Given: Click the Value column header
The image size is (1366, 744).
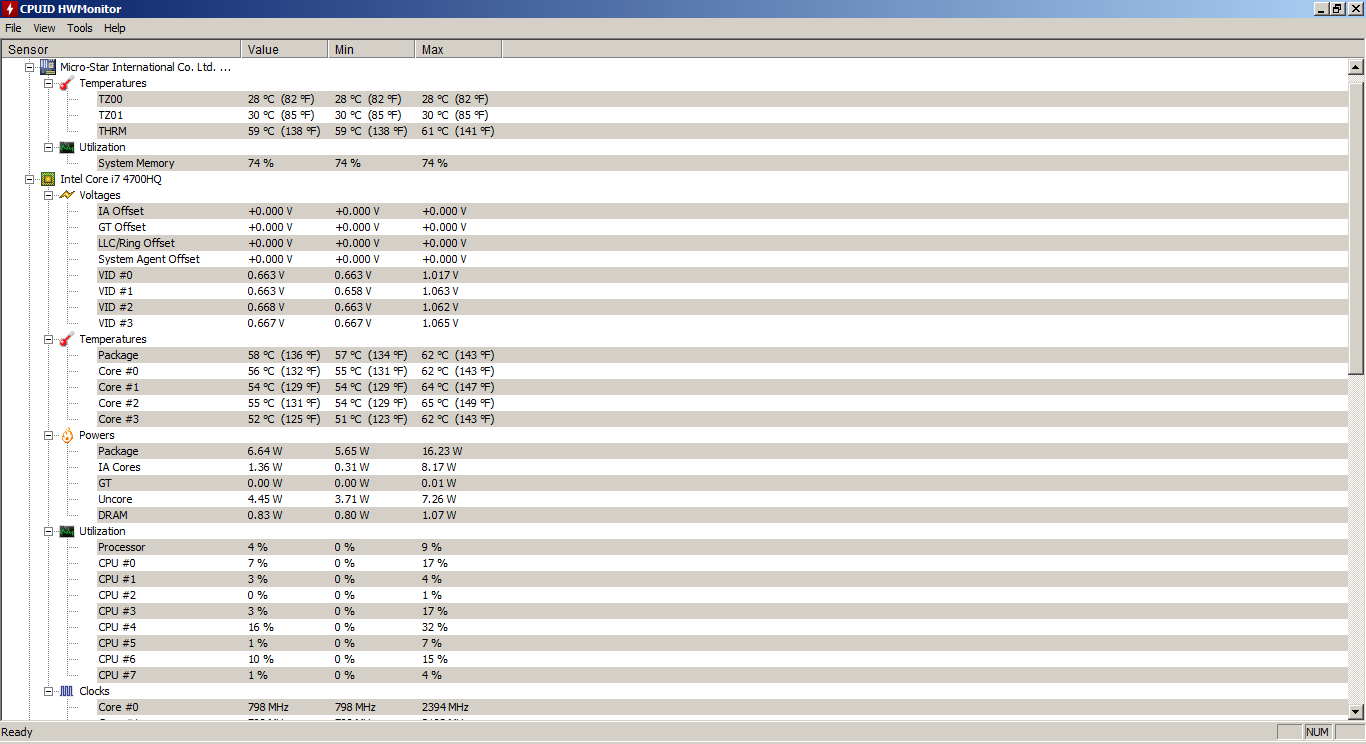Looking at the screenshot, I should pyautogui.click(x=284, y=49).
